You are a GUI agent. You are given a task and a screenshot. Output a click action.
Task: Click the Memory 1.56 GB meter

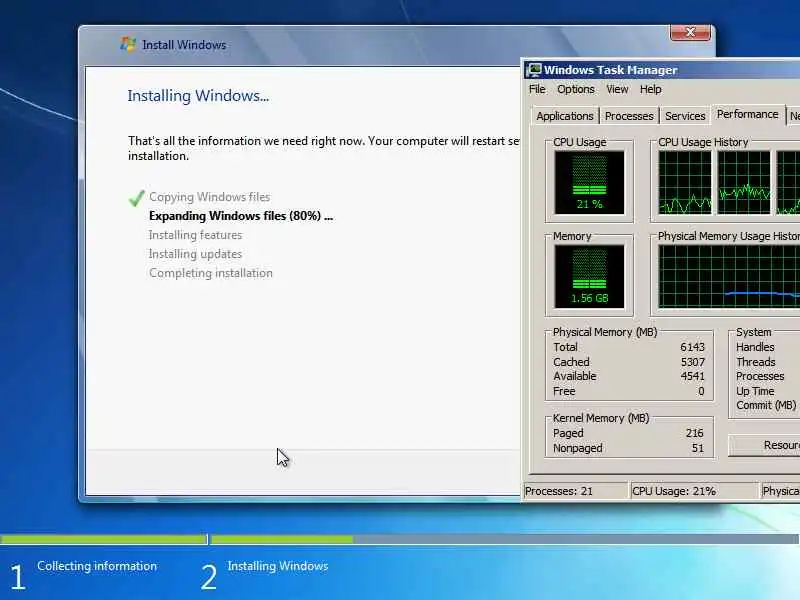(589, 277)
